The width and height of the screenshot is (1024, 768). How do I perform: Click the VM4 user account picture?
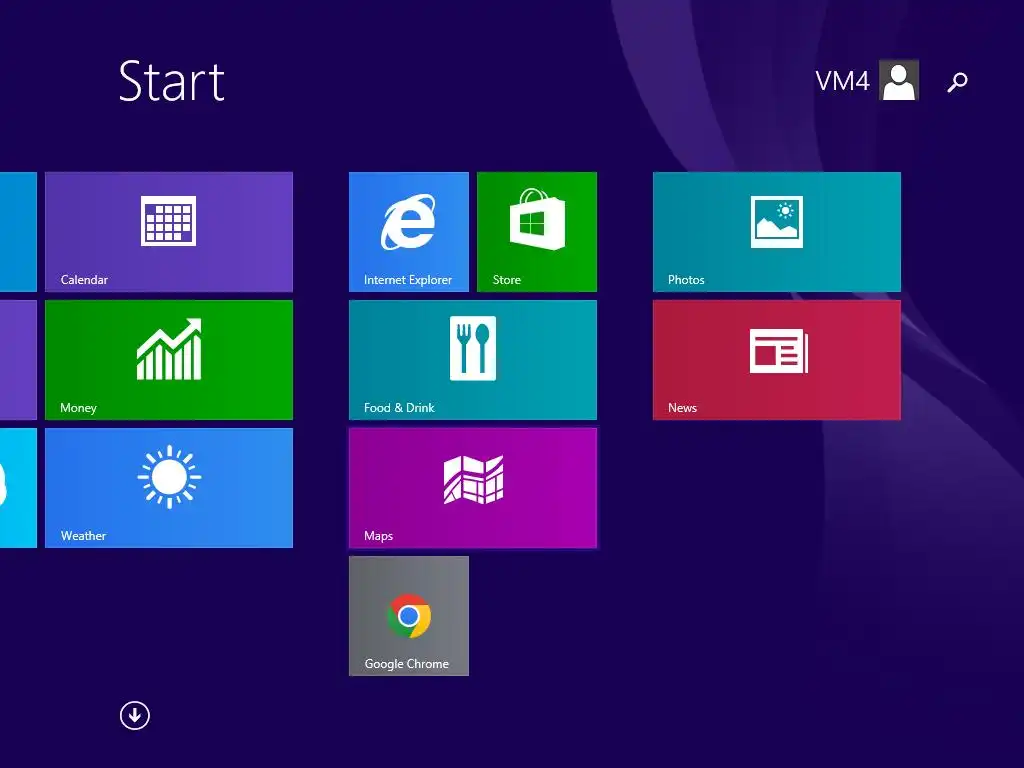pos(899,80)
